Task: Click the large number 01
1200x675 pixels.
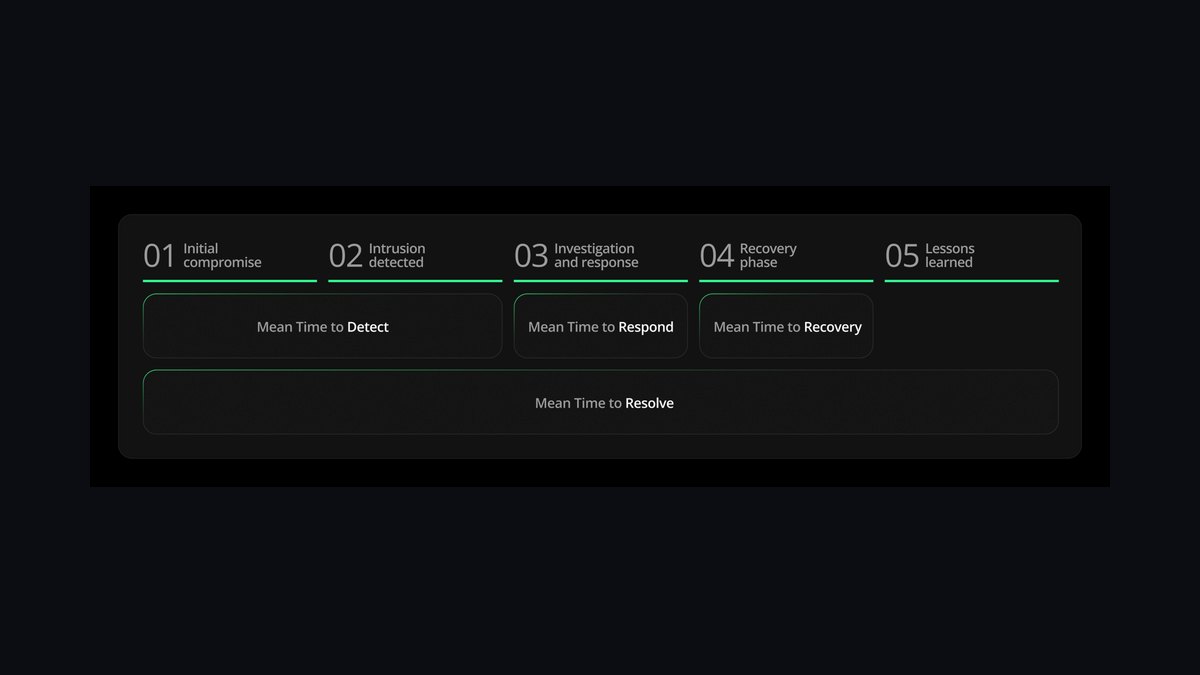Action: pos(159,257)
